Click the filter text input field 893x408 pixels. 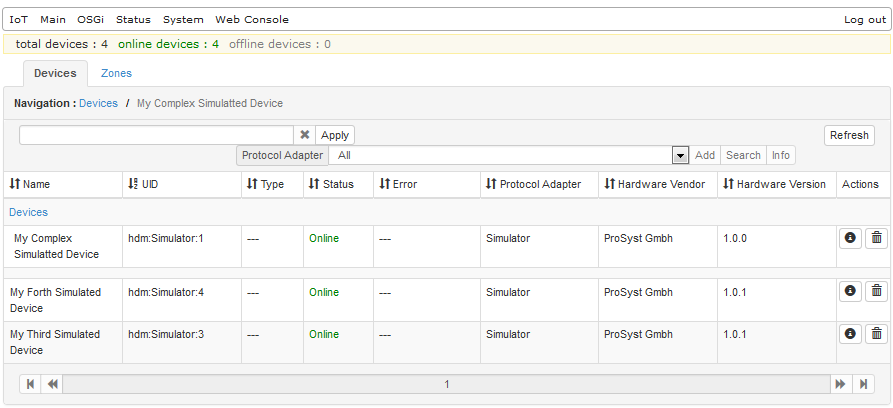pos(156,135)
